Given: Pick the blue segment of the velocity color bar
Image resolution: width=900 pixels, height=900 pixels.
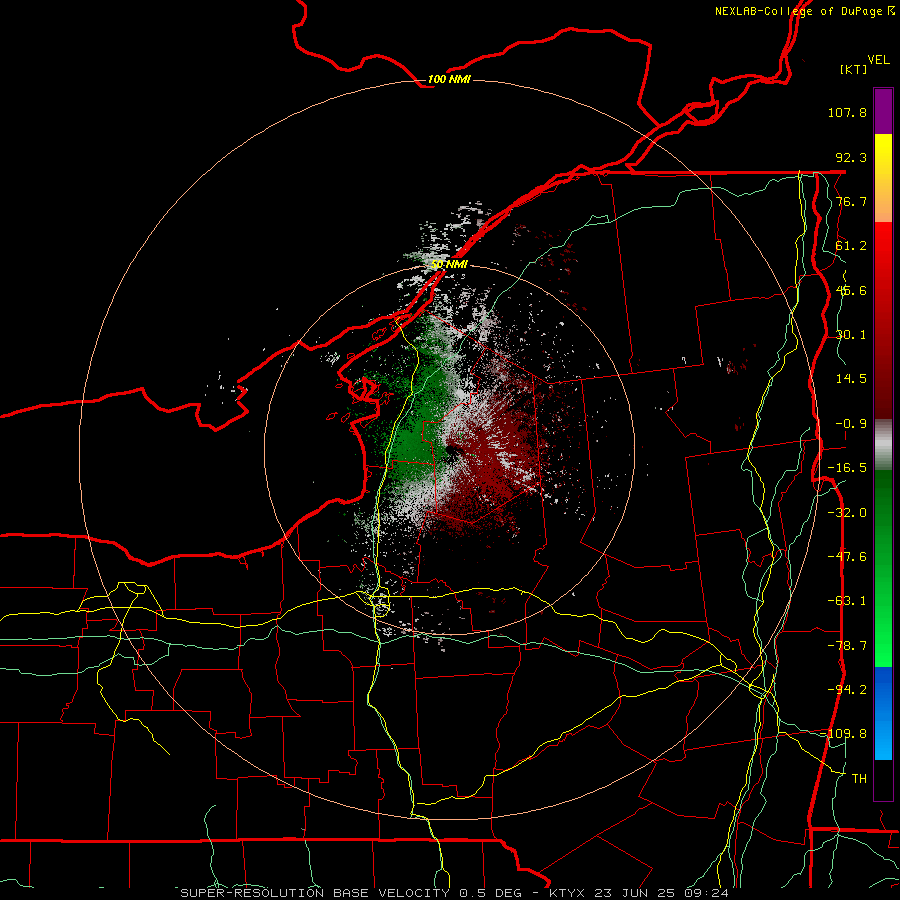Looking at the screenshot, I should 883,713.
